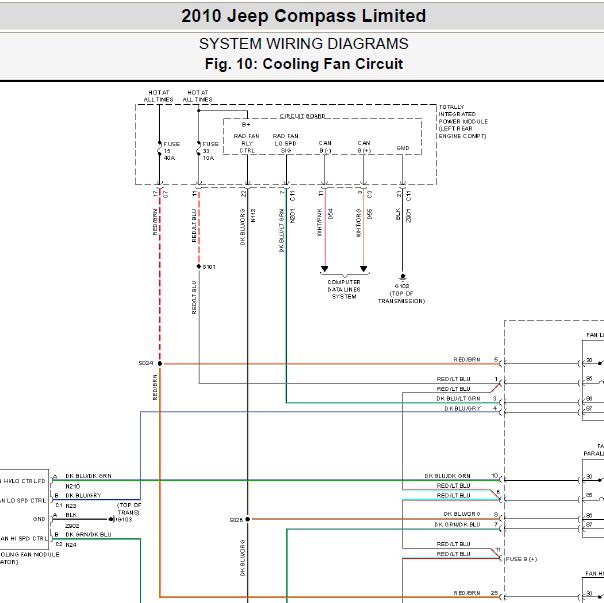This screenshot has width=604, height=603.
Task: Click the "FUSE 33 10A" label
Action: 210,151
